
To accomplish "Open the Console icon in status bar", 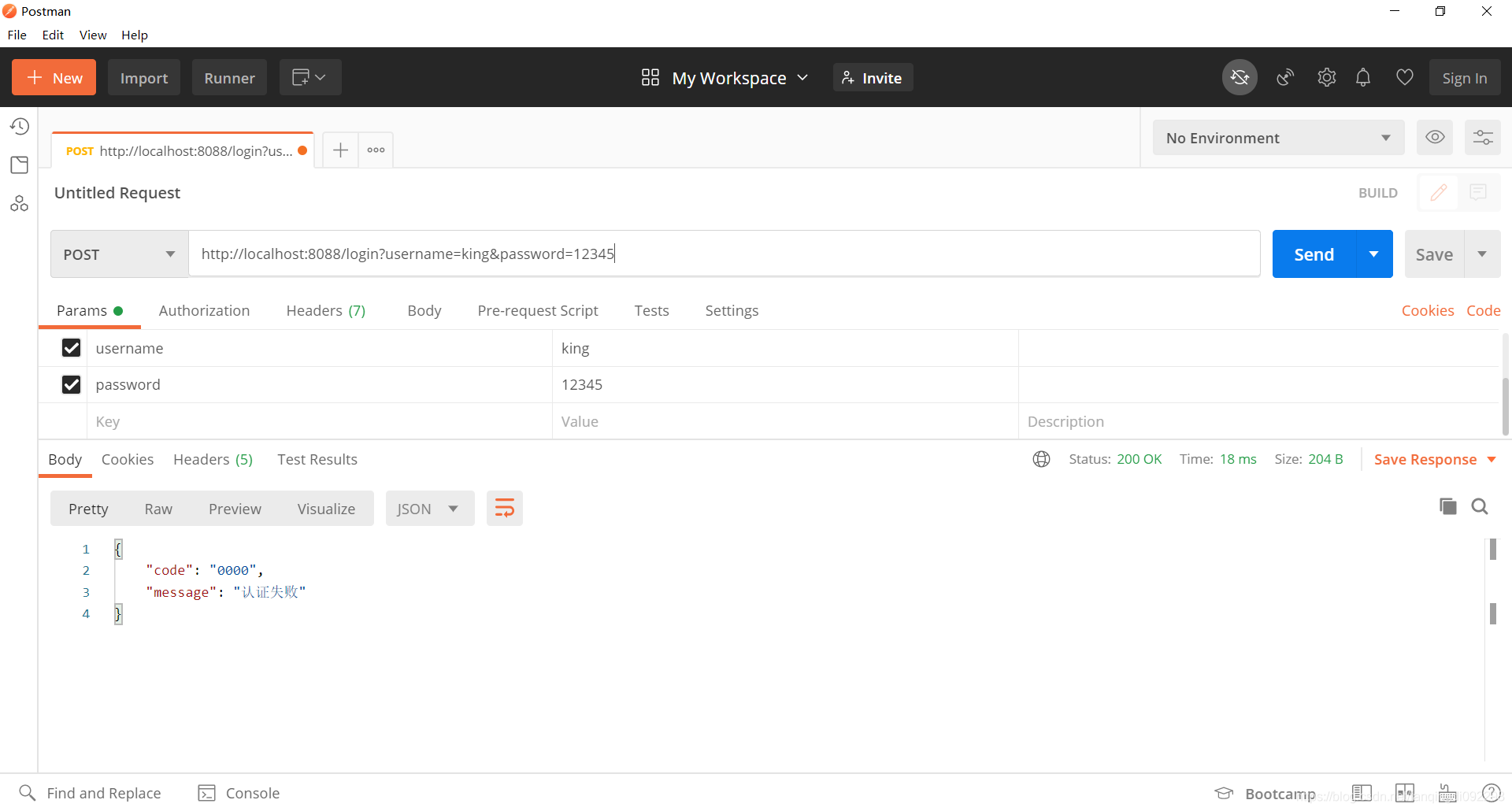I will pyautogui.click(x=206, y=792).
